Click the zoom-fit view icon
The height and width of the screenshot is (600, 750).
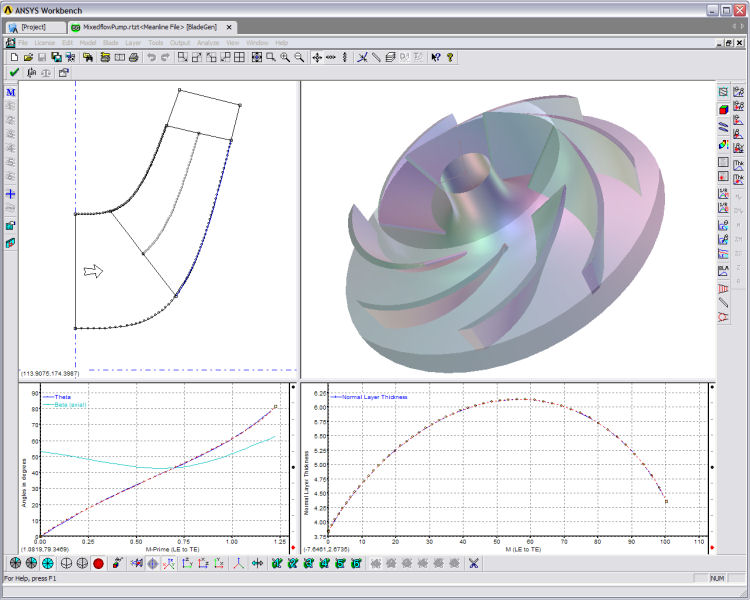pyautogui.click(x=257, y=57)
